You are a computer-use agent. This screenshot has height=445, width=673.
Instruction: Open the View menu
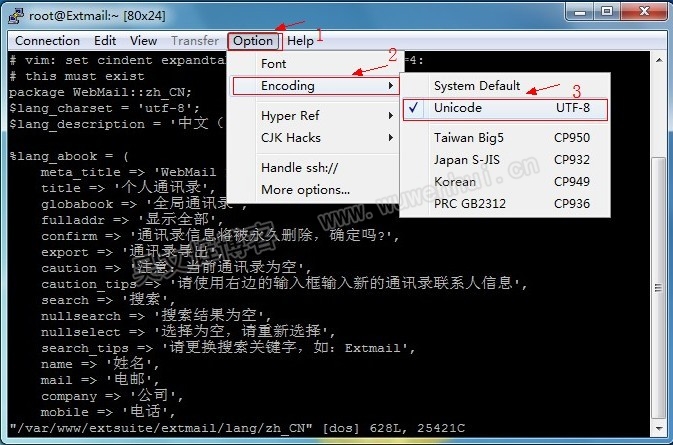(x=143, y=41)
